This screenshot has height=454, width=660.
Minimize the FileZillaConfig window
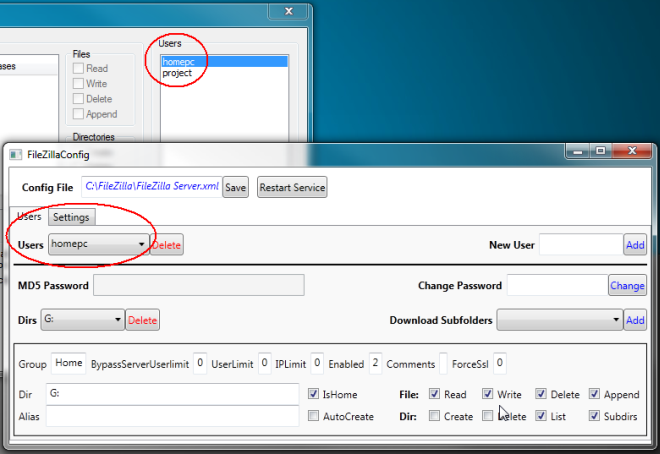click(578, 151)
